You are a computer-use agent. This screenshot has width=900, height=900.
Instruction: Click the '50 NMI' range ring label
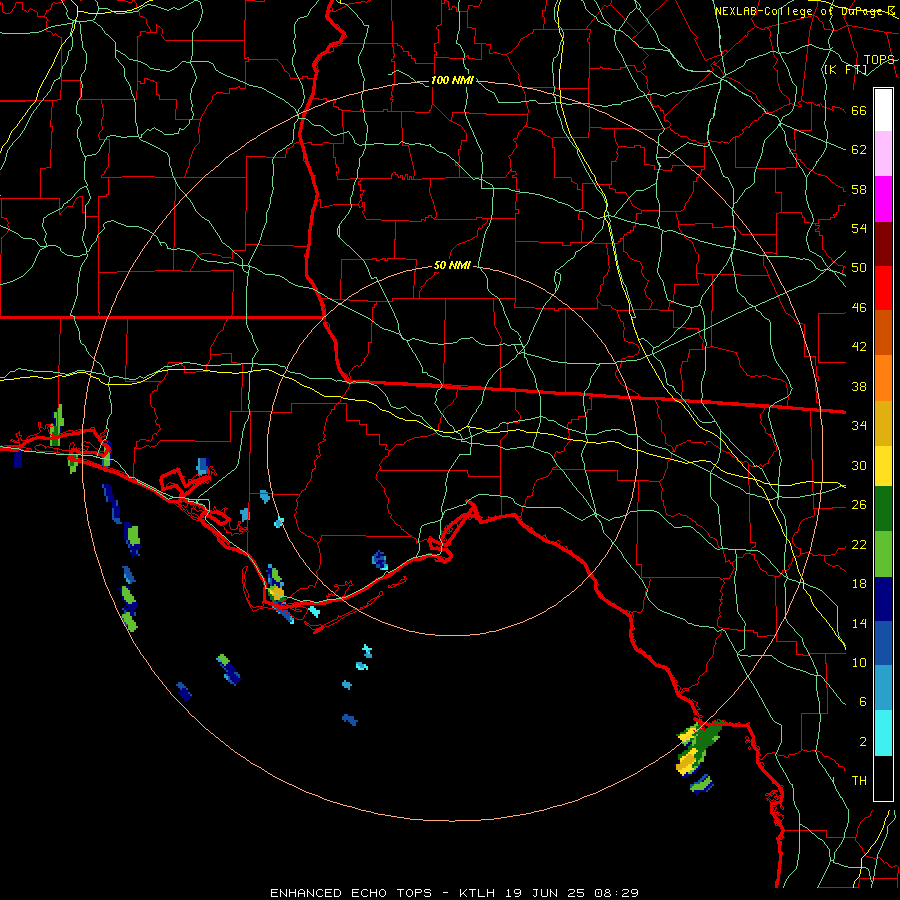coord(452,265)
